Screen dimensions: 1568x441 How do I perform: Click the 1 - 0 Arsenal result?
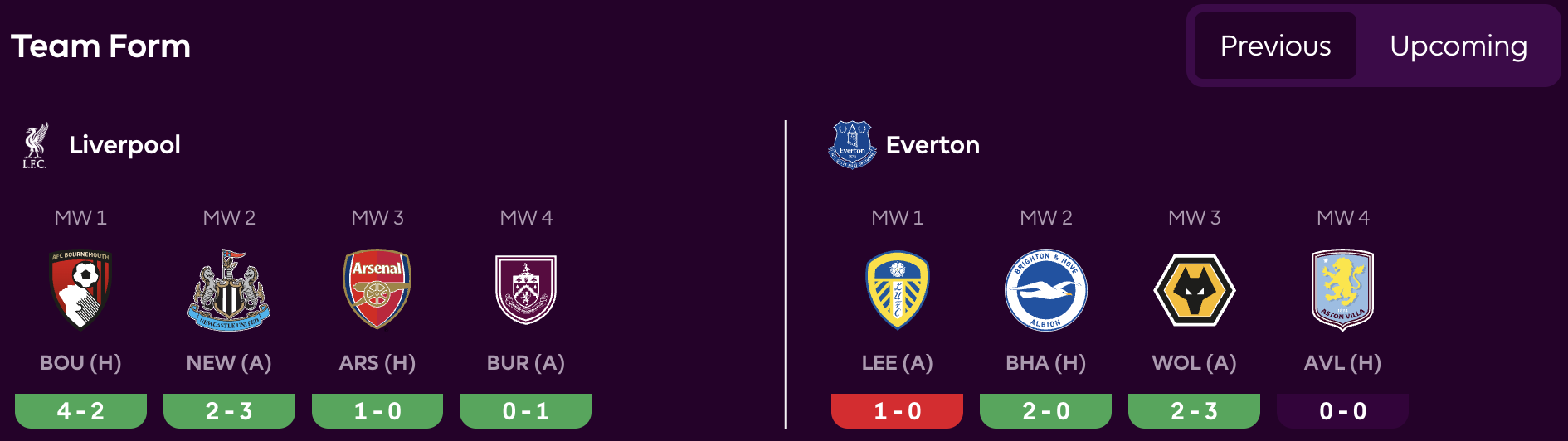tap(377, 411)
